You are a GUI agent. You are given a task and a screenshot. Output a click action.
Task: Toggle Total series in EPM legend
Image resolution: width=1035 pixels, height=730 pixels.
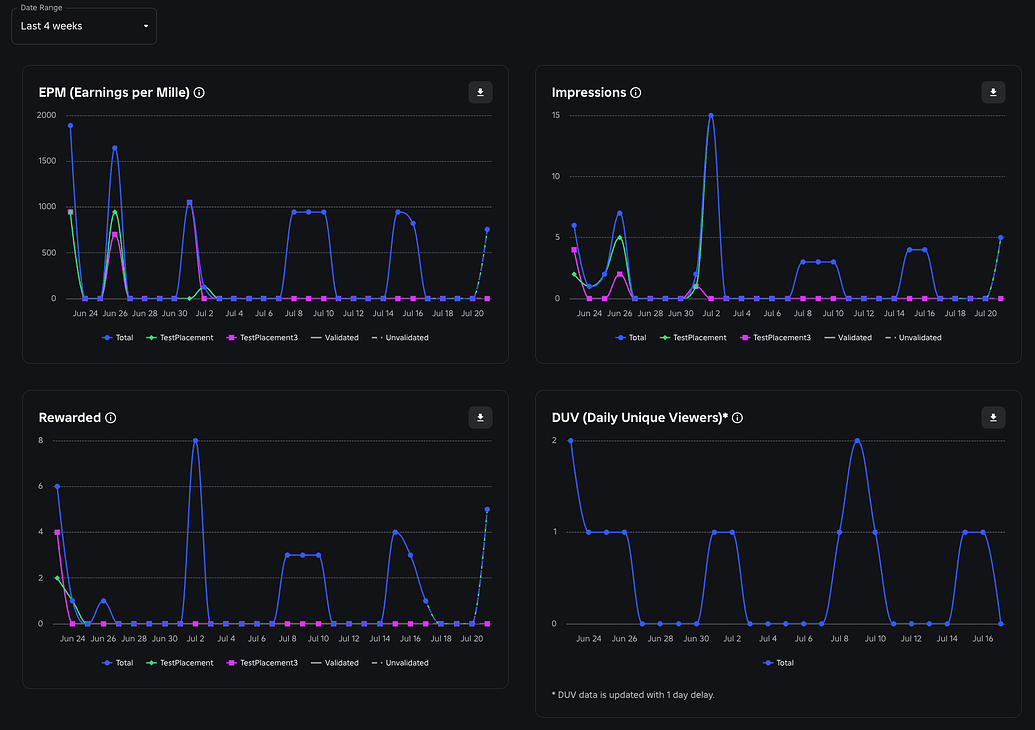point(117,337)
